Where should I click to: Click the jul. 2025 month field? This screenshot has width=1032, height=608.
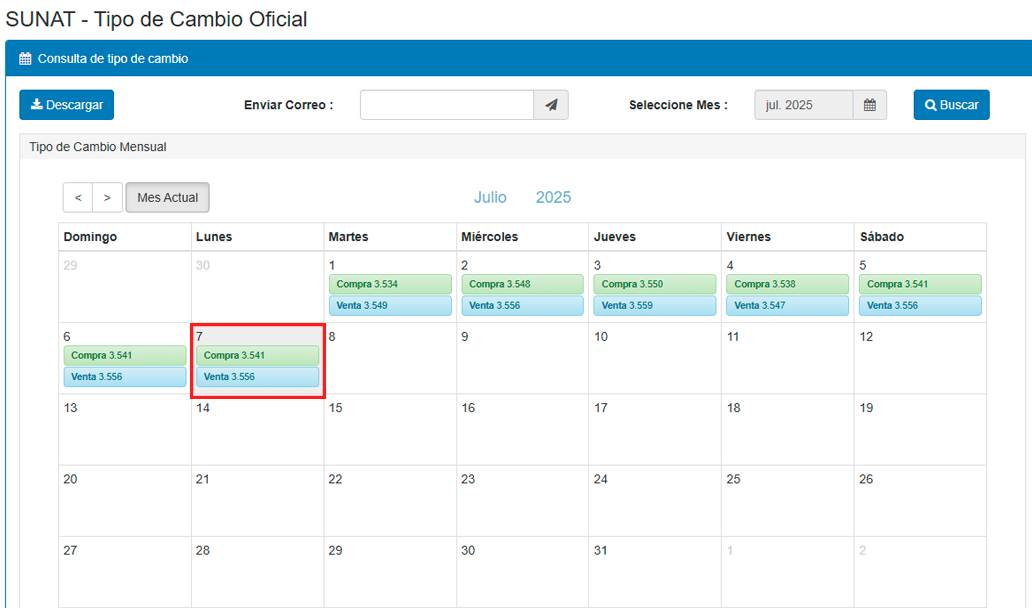coord(804,105)
